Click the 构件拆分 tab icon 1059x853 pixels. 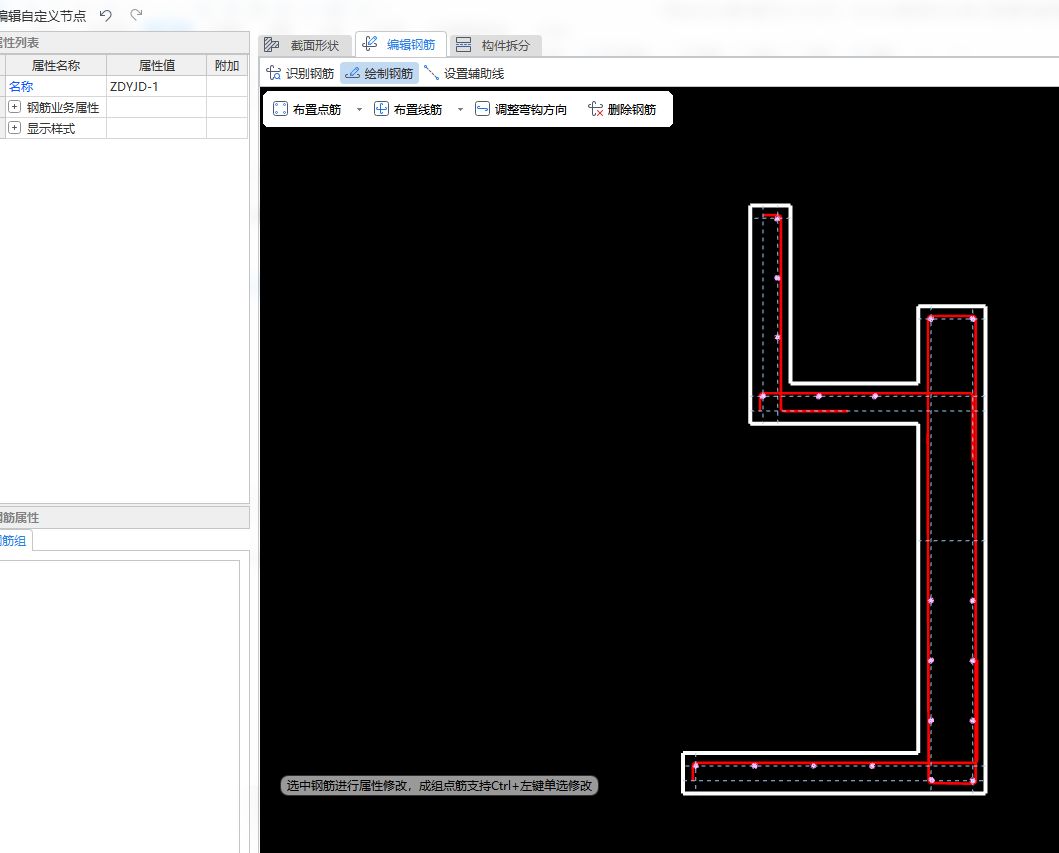point(463,45)
